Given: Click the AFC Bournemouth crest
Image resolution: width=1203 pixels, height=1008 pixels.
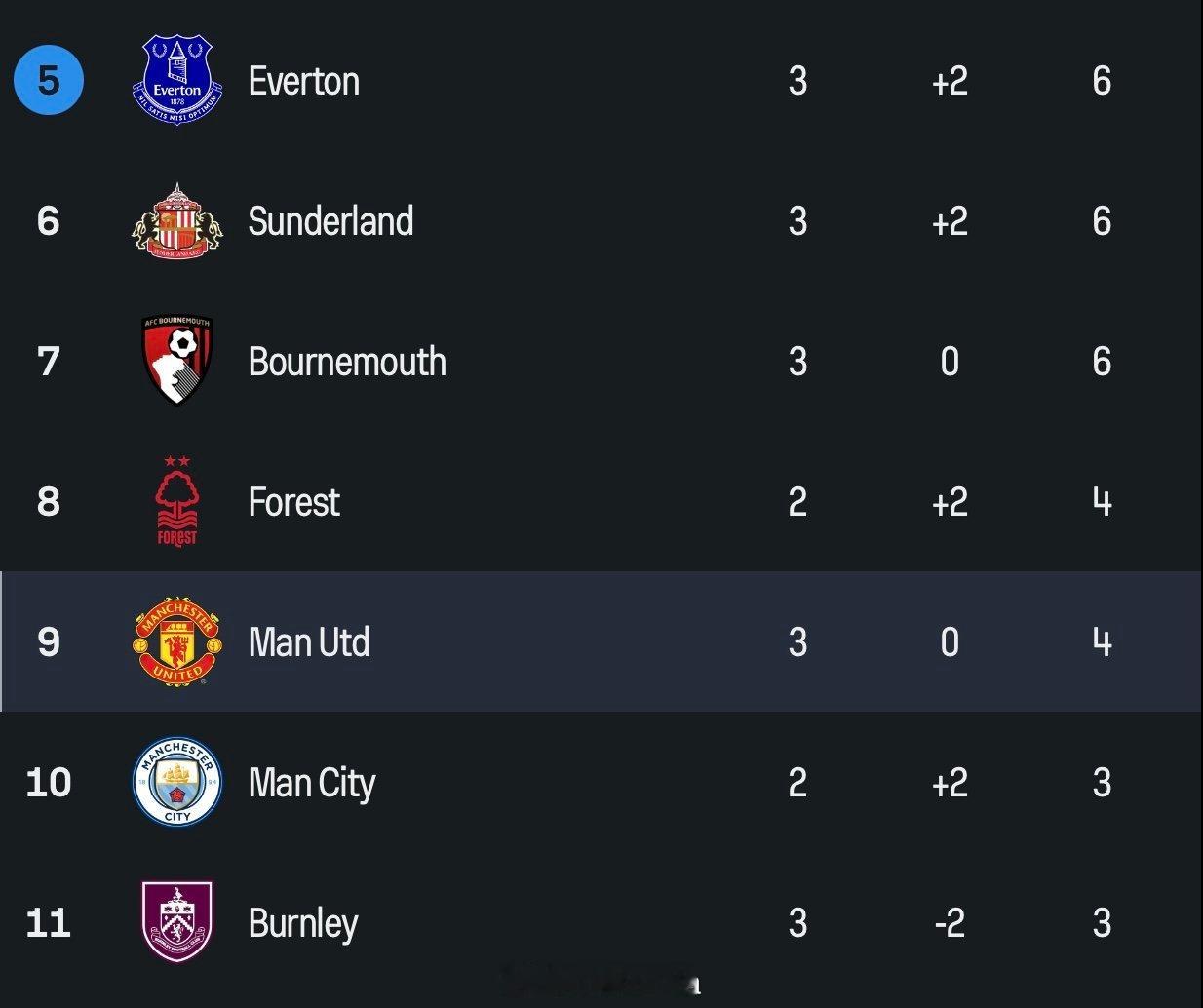Looking at the screenshot, I should click(x=177, y=361).
